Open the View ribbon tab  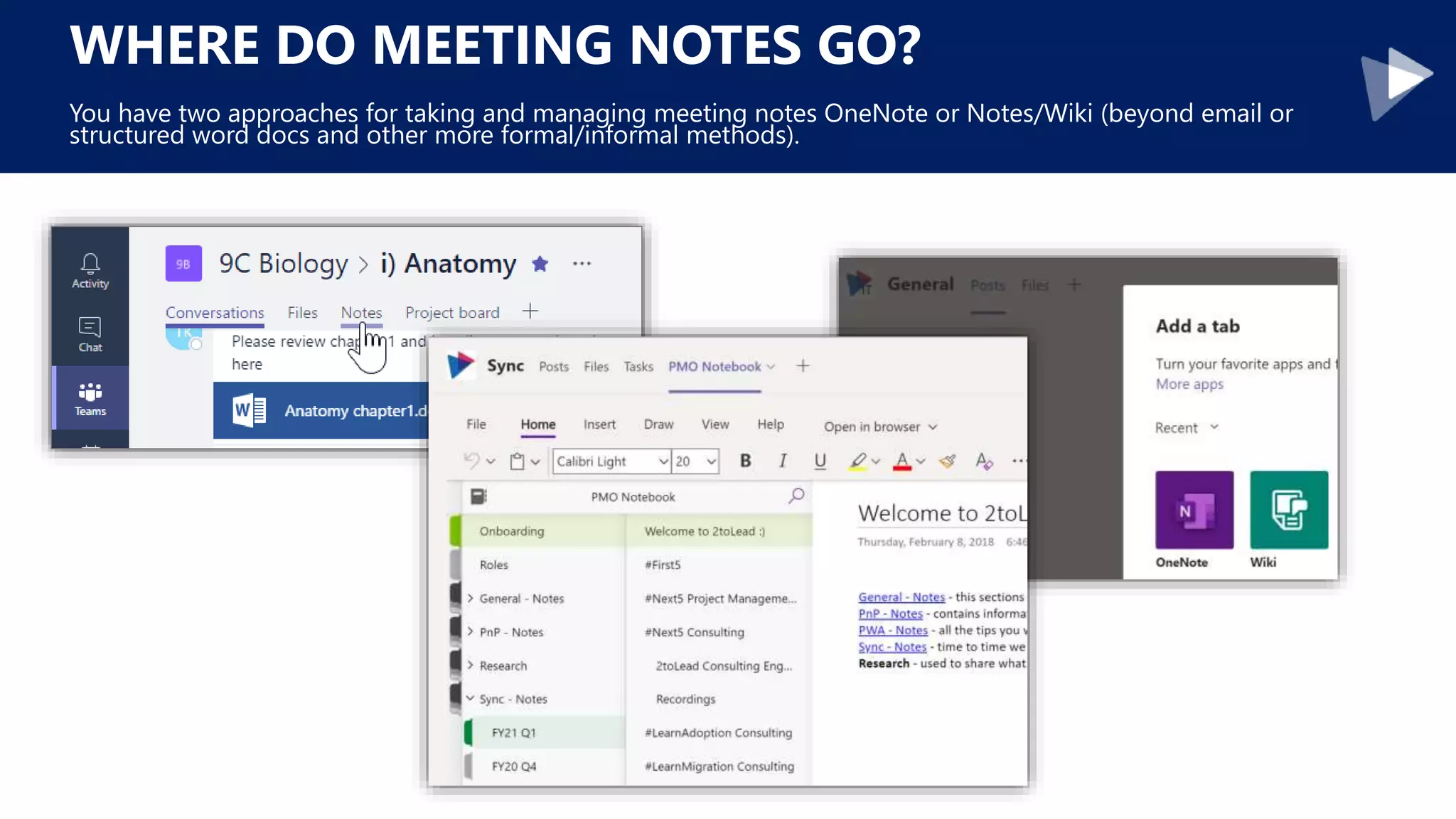(715, 424)
